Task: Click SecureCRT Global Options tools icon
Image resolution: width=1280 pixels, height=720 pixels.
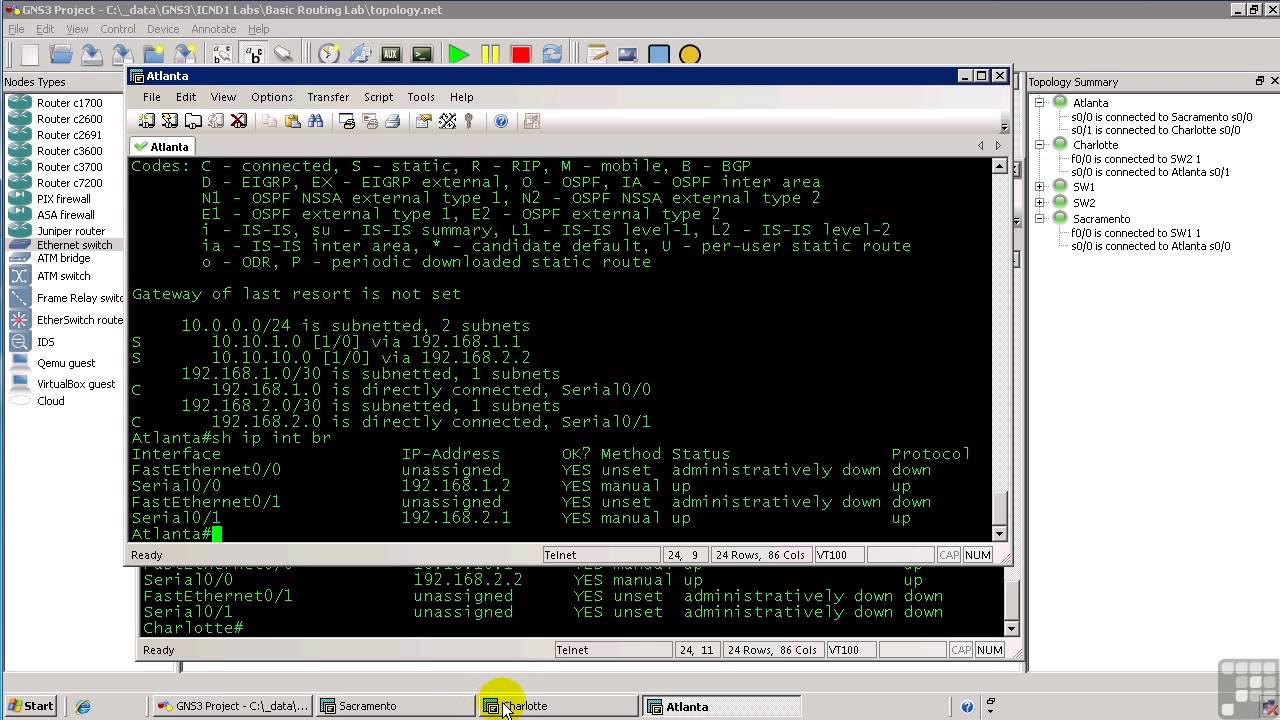Action: (447, 121)
